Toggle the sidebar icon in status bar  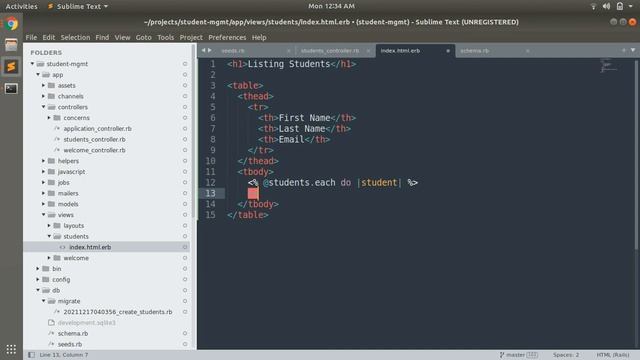(31, 355)
